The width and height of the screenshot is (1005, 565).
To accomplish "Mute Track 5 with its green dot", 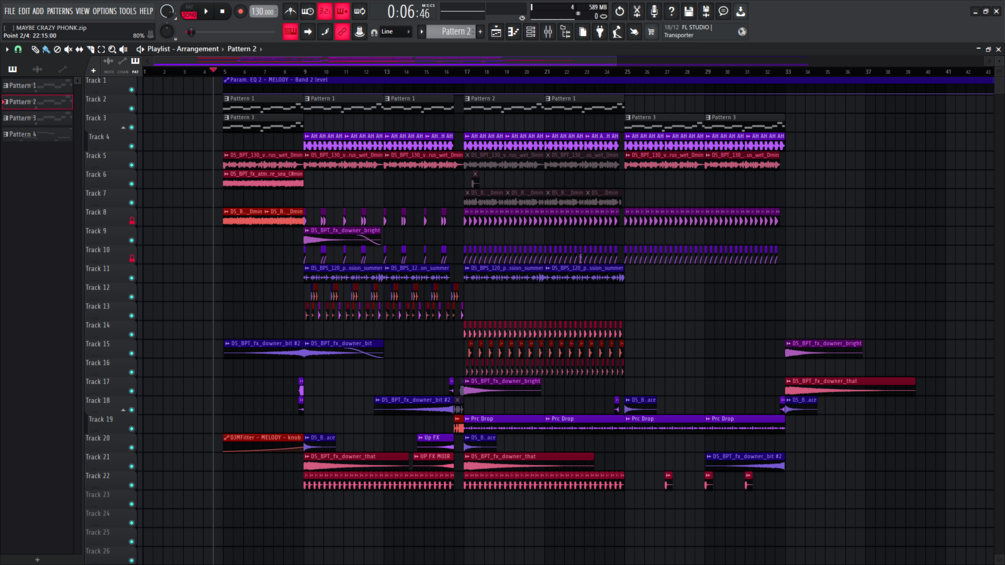I will point(132,165).
